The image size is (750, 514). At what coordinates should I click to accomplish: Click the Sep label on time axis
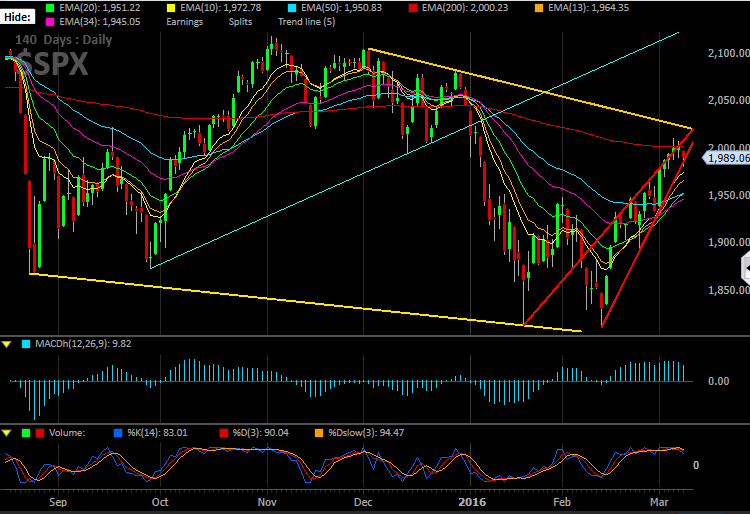point(58,502)
